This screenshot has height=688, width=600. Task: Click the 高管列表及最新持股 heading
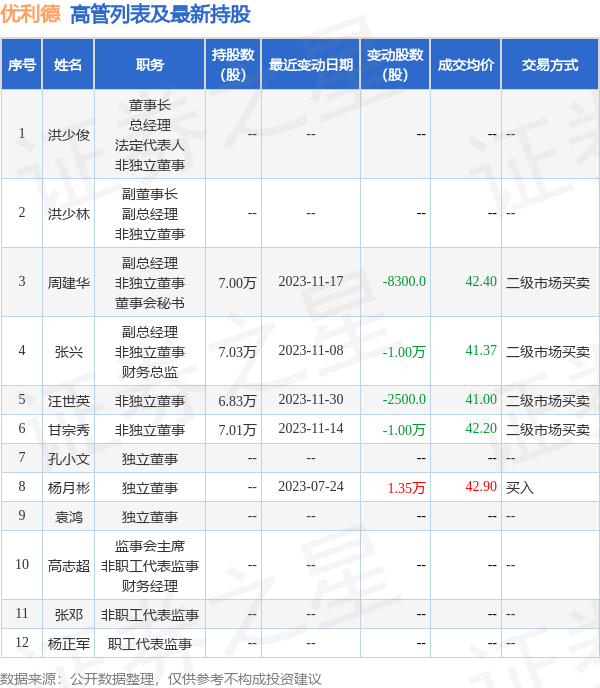(160, 14)
